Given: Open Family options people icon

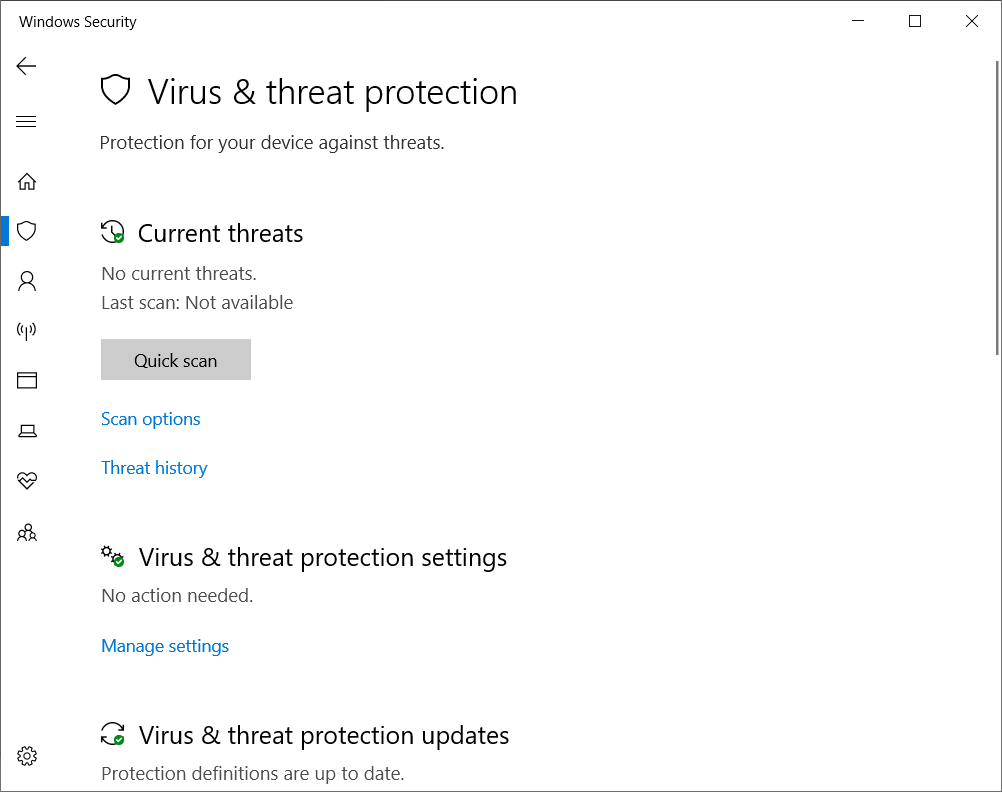Looking at the screenshot, I should pyautogui.click(x=27, y=532).
